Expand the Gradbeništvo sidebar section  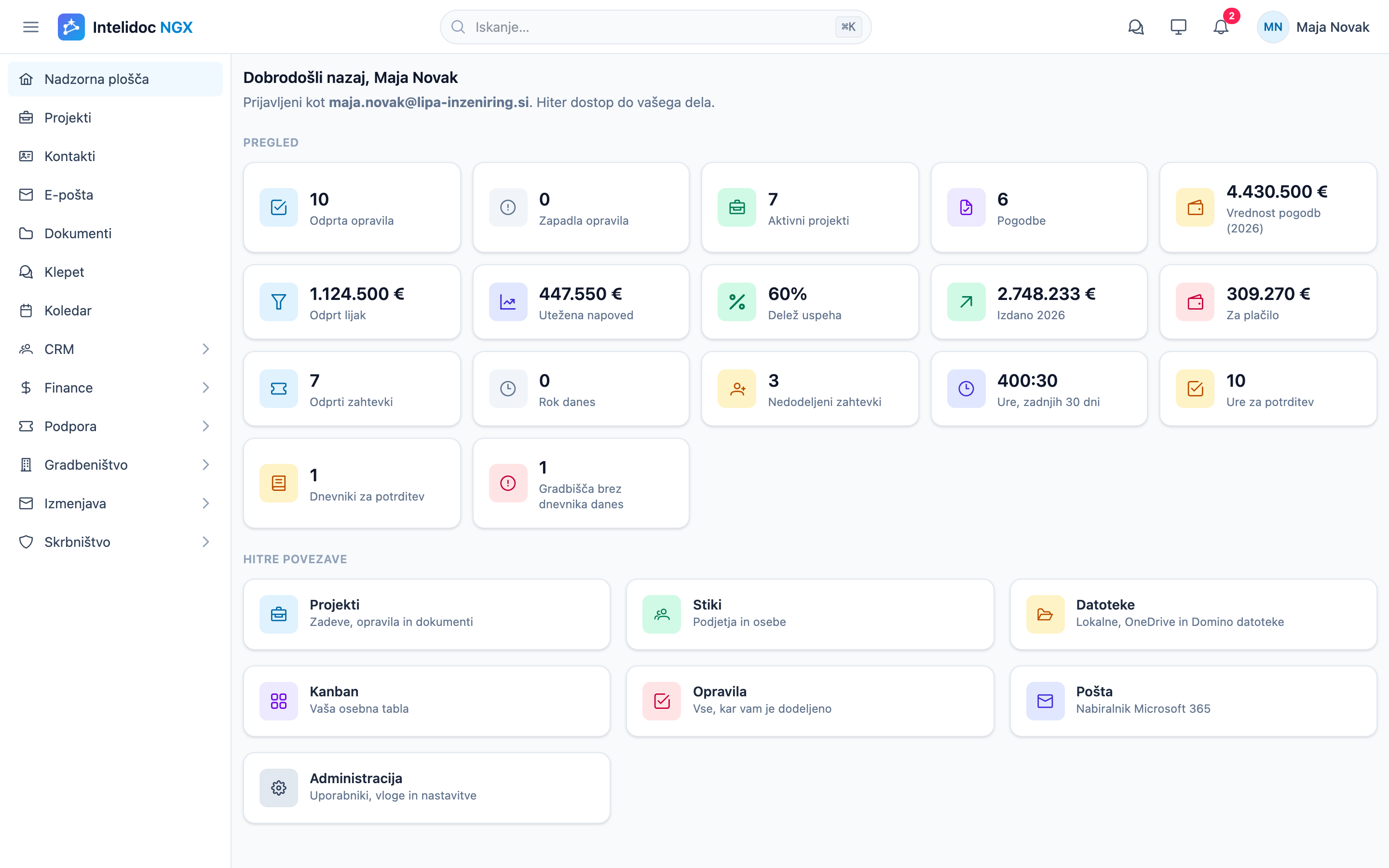coord(115,464)
